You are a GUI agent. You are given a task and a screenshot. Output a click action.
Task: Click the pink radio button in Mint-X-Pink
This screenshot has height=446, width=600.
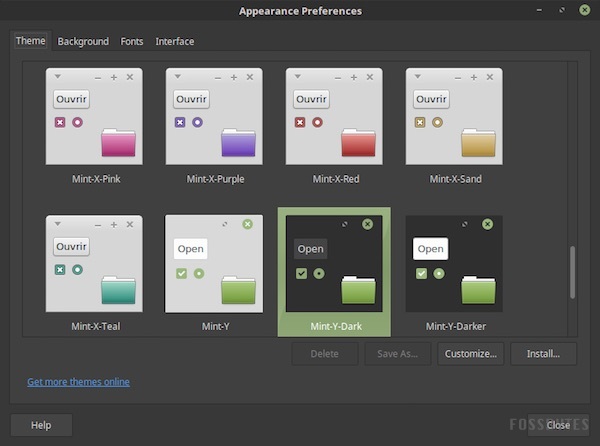[77, 122]
